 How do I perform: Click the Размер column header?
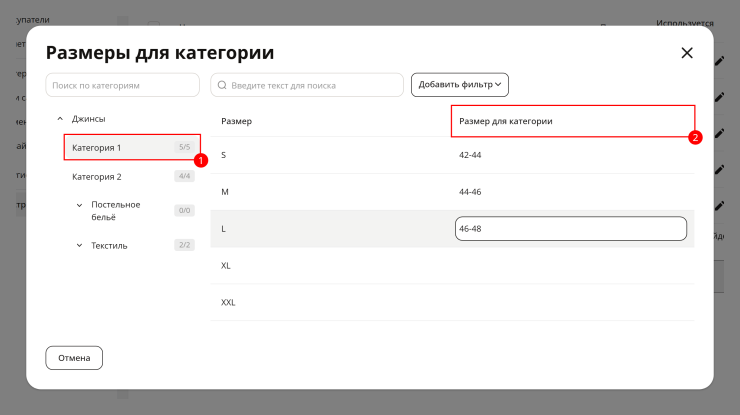coord(236,121)
